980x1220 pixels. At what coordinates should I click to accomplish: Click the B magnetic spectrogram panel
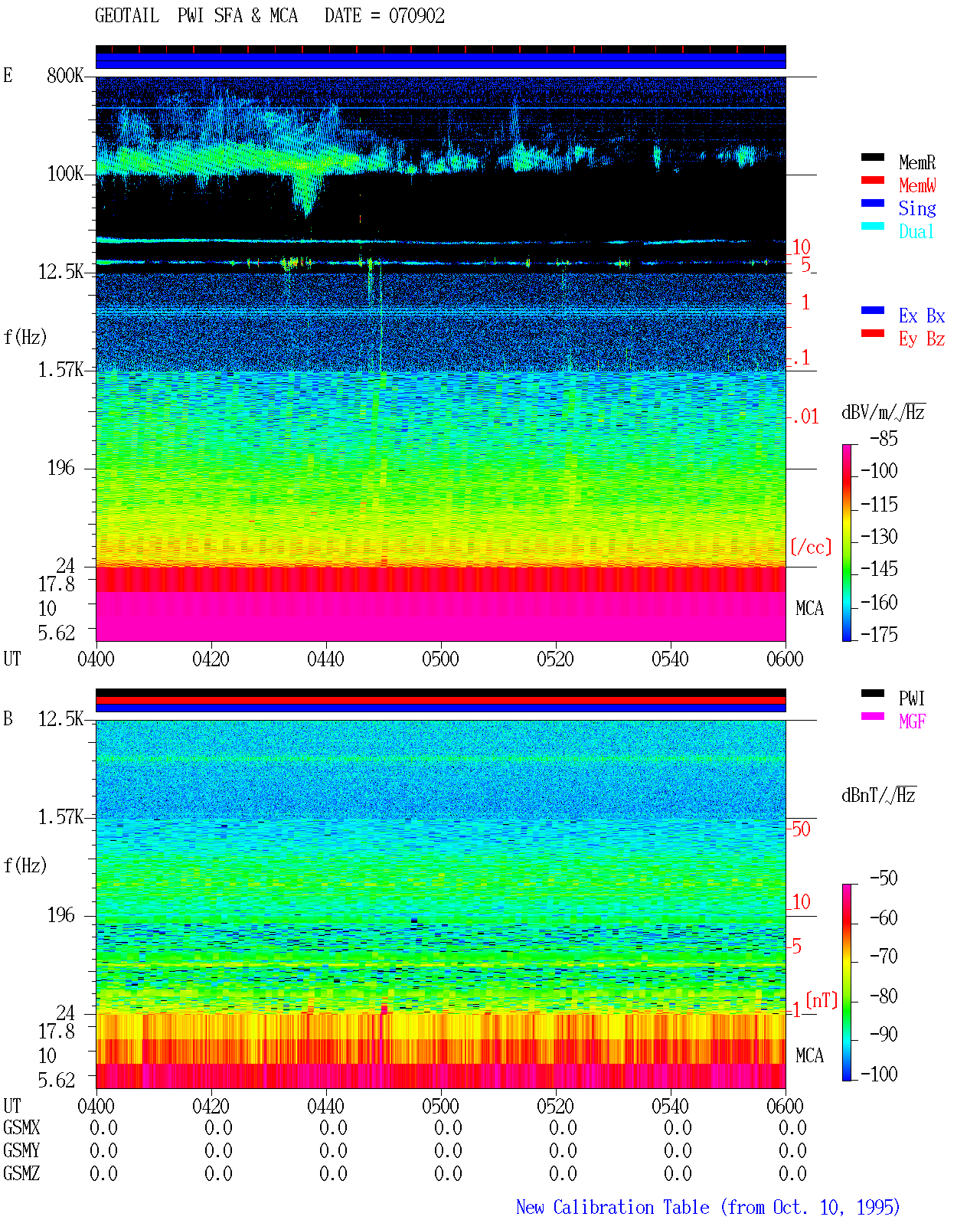point(440,904)
